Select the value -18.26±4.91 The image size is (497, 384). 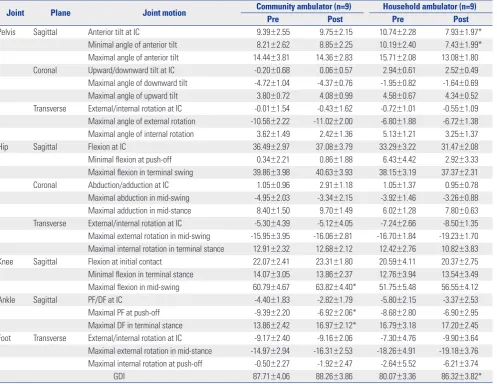[396, 351]
